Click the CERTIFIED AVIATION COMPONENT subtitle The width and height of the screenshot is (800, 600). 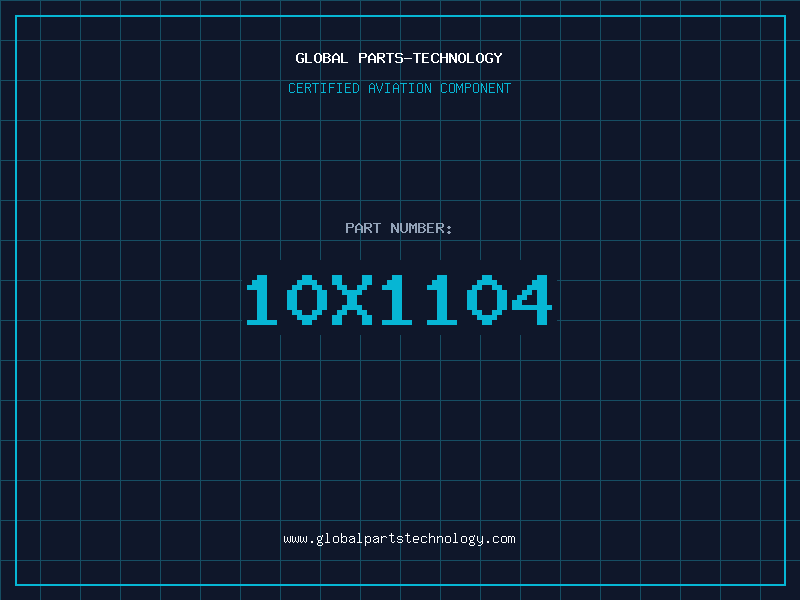(x=399, y=88)
